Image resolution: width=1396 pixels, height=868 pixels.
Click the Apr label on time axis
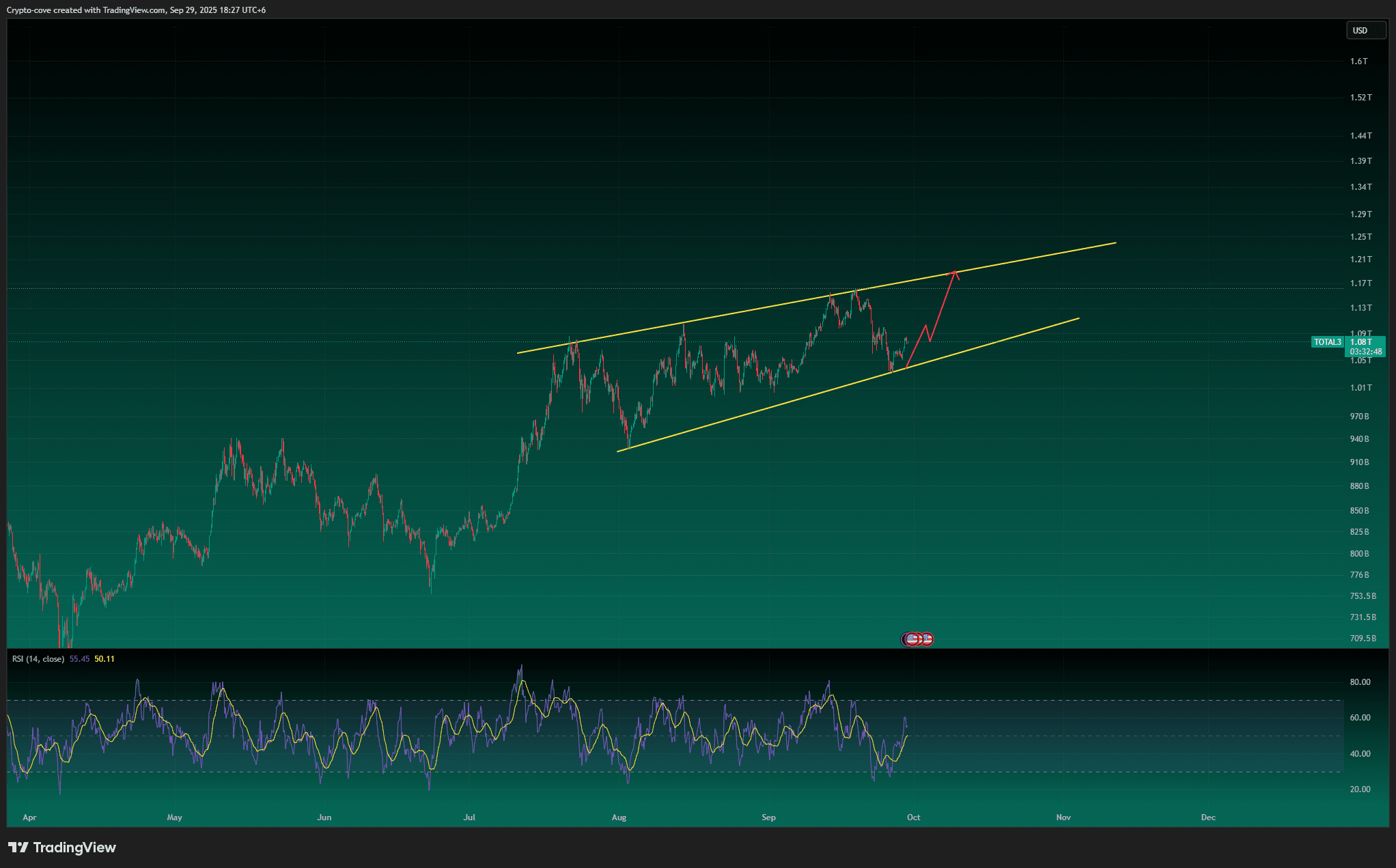29,817
